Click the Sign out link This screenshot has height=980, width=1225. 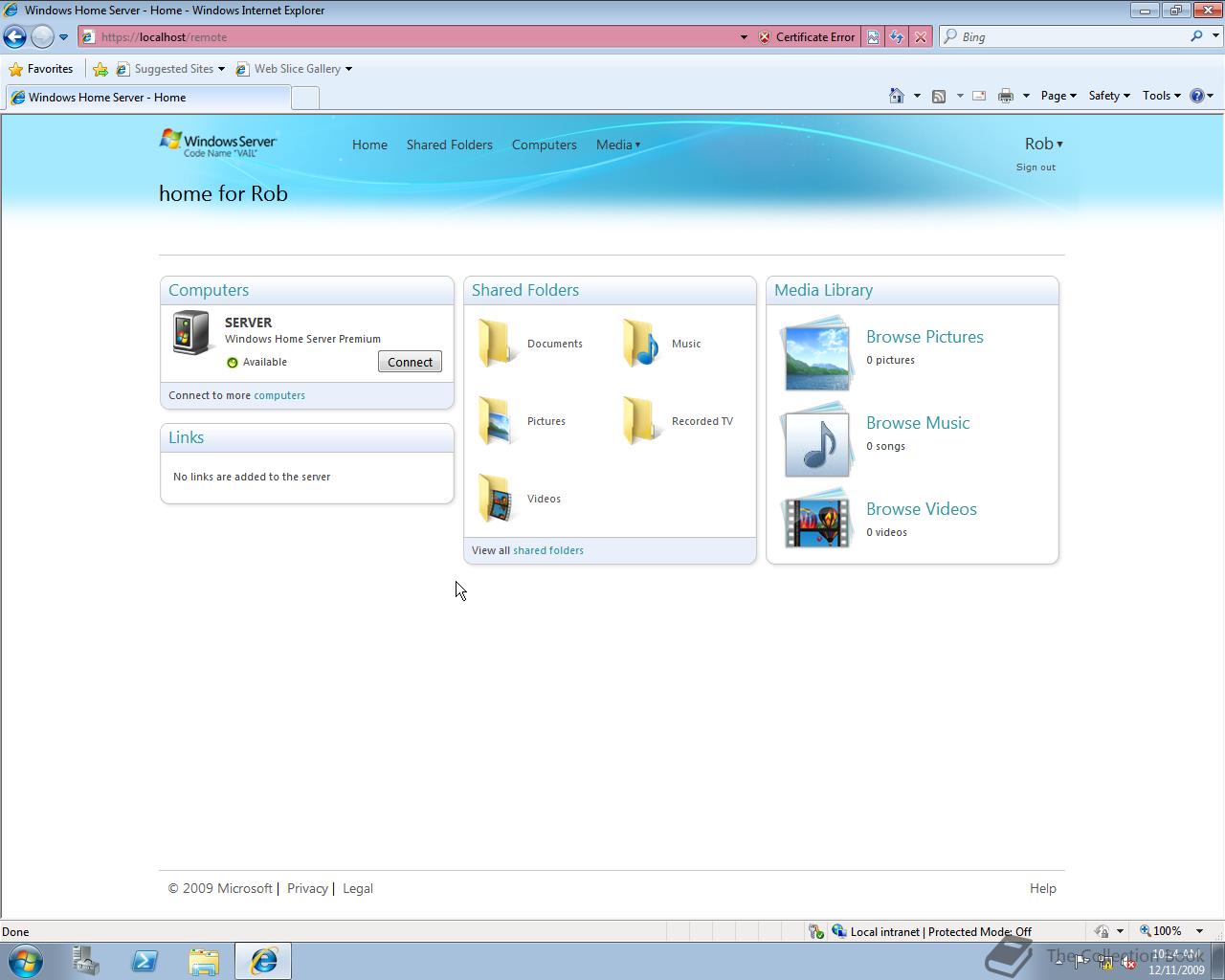pyautogui.click(x=1036, y=167)
